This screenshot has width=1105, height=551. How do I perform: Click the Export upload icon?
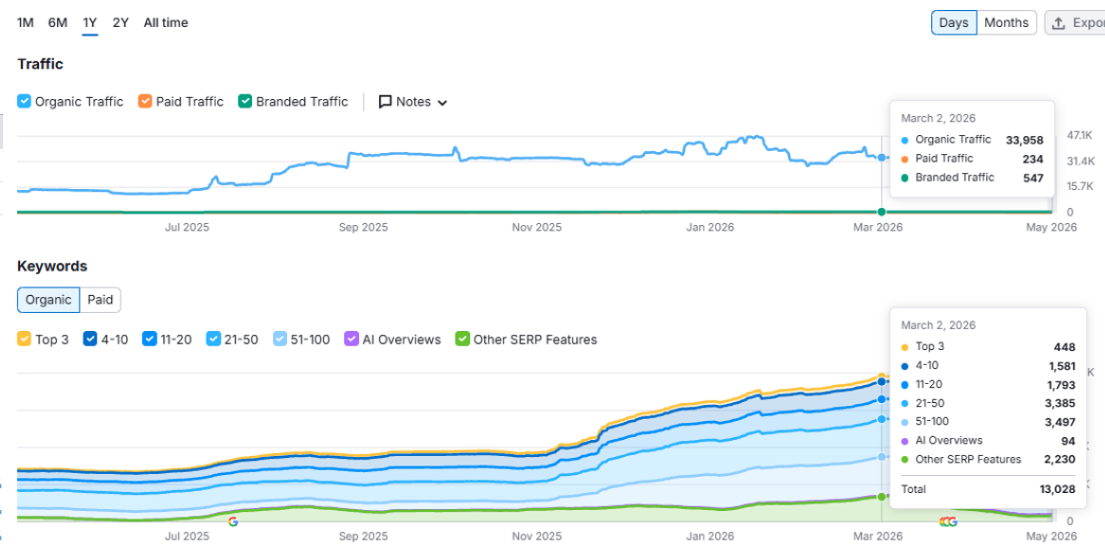(x=1058, y=23)
